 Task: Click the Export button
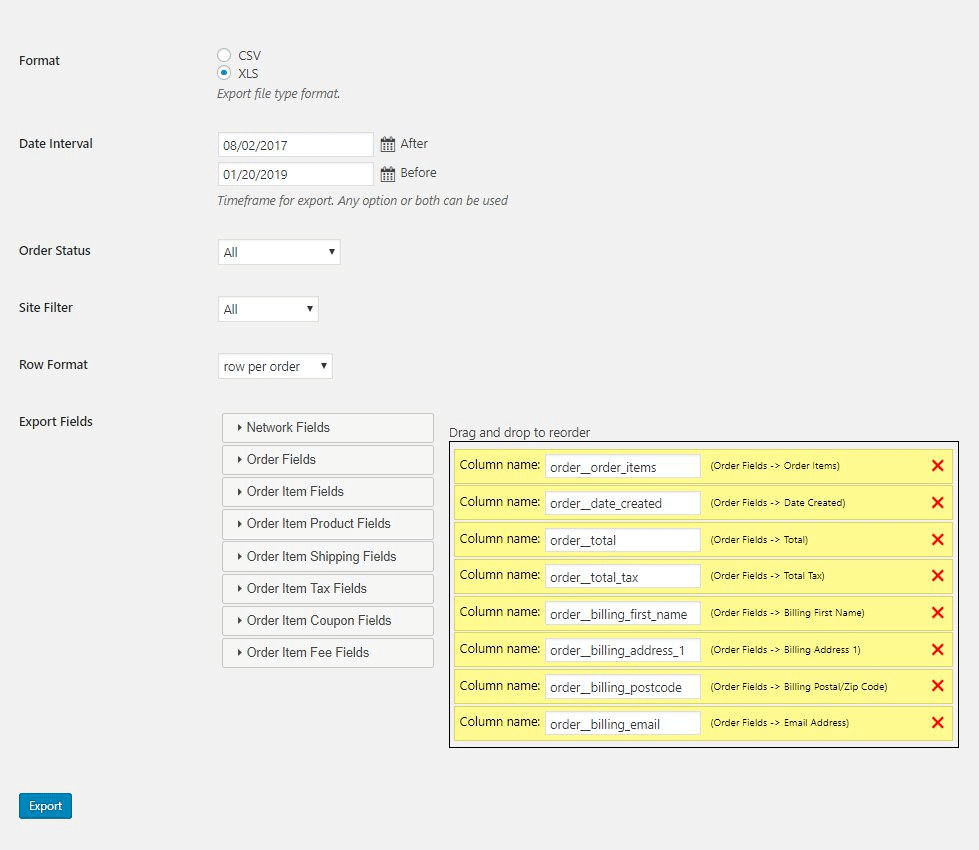click(x=45, y=805)
